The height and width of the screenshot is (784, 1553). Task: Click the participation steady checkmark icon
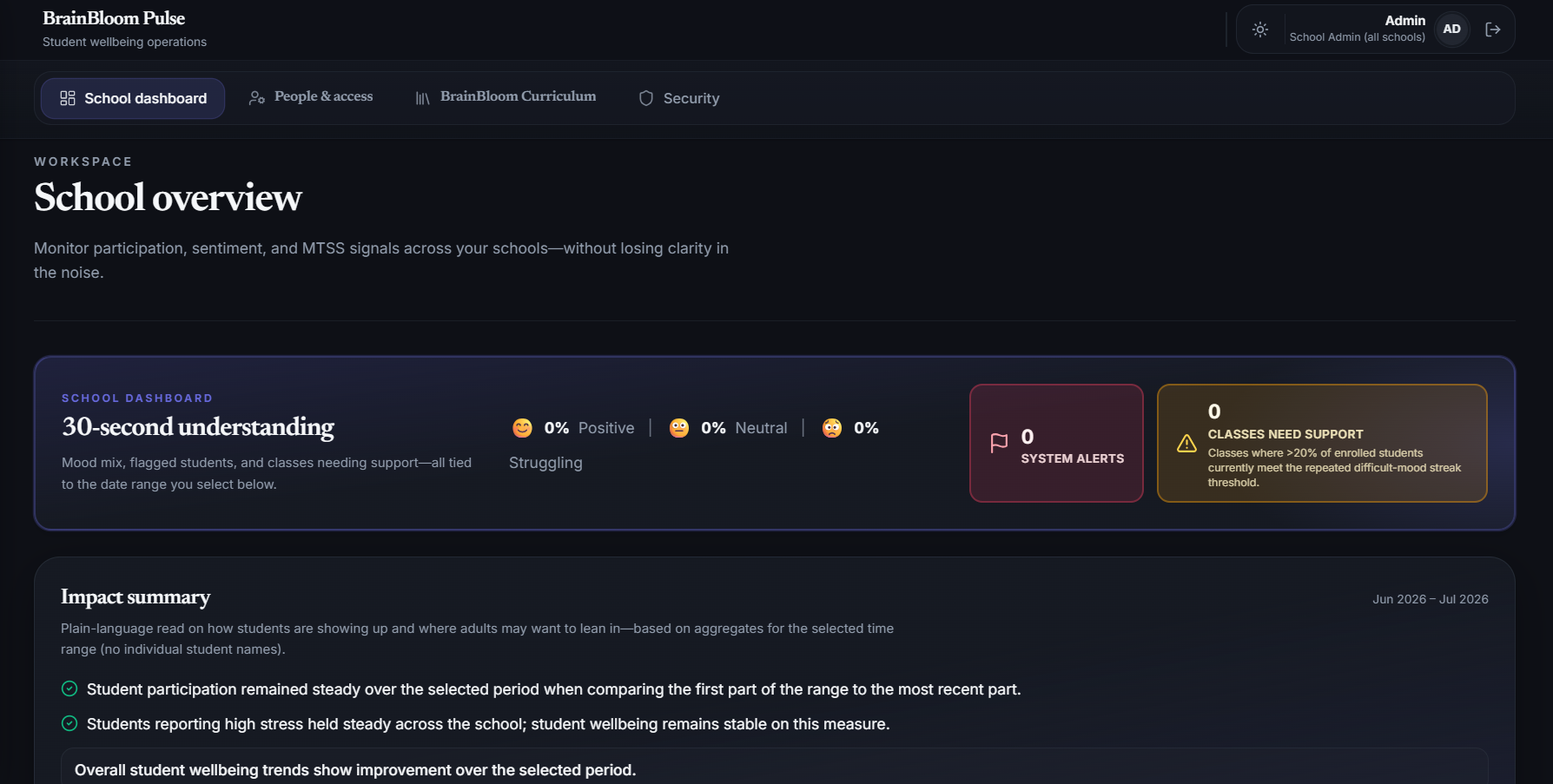pos(69,688)
